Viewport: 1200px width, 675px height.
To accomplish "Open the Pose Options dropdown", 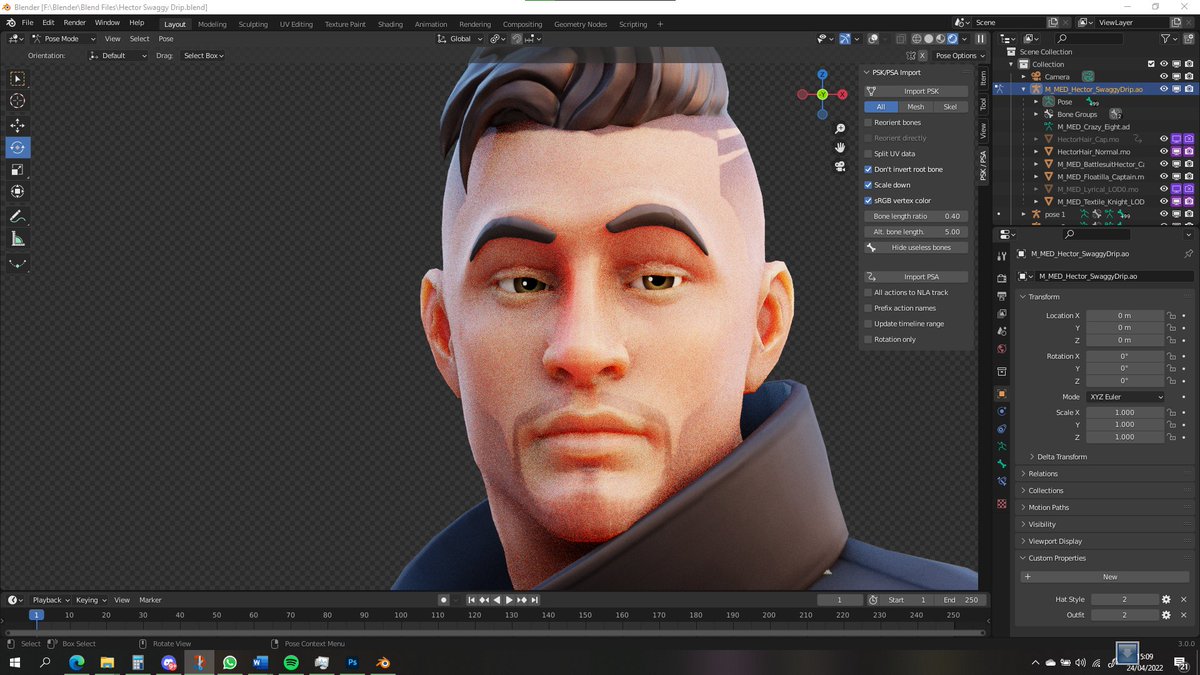I will click(x=958, y=56).
